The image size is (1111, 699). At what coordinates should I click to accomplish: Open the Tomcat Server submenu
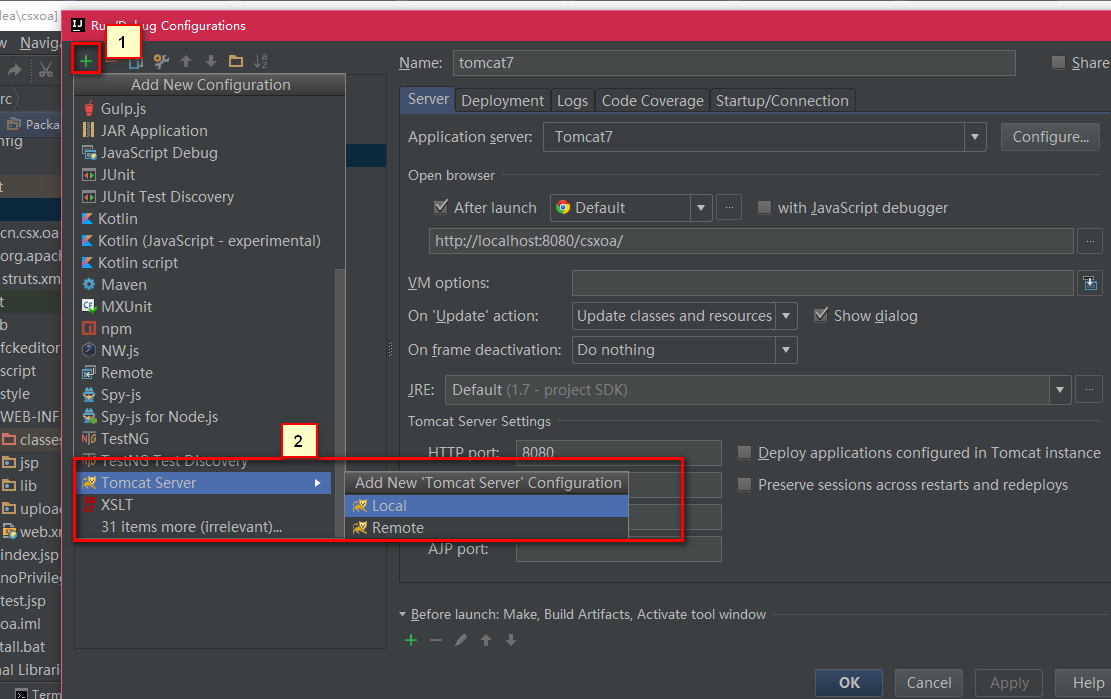tap(205, 482)
